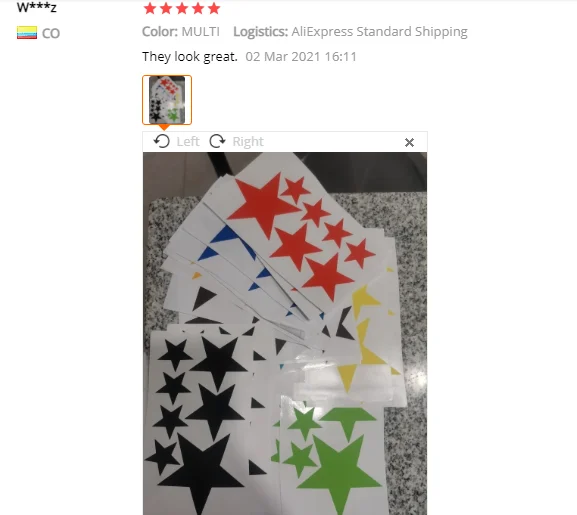Click the 'They look great.' review text
577x515 pixels.
[190, 57]
